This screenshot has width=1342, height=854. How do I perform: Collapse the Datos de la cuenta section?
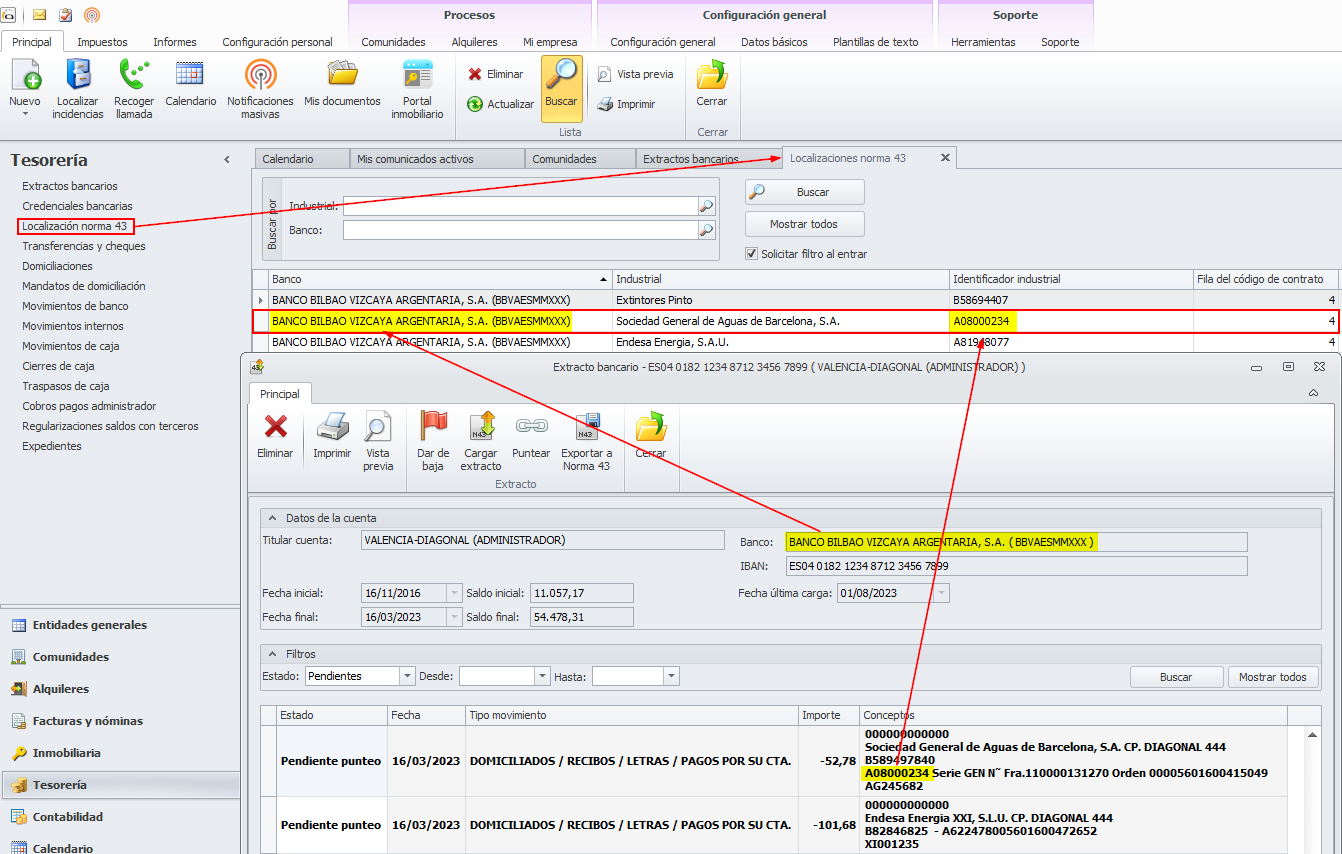coord(272,518)
